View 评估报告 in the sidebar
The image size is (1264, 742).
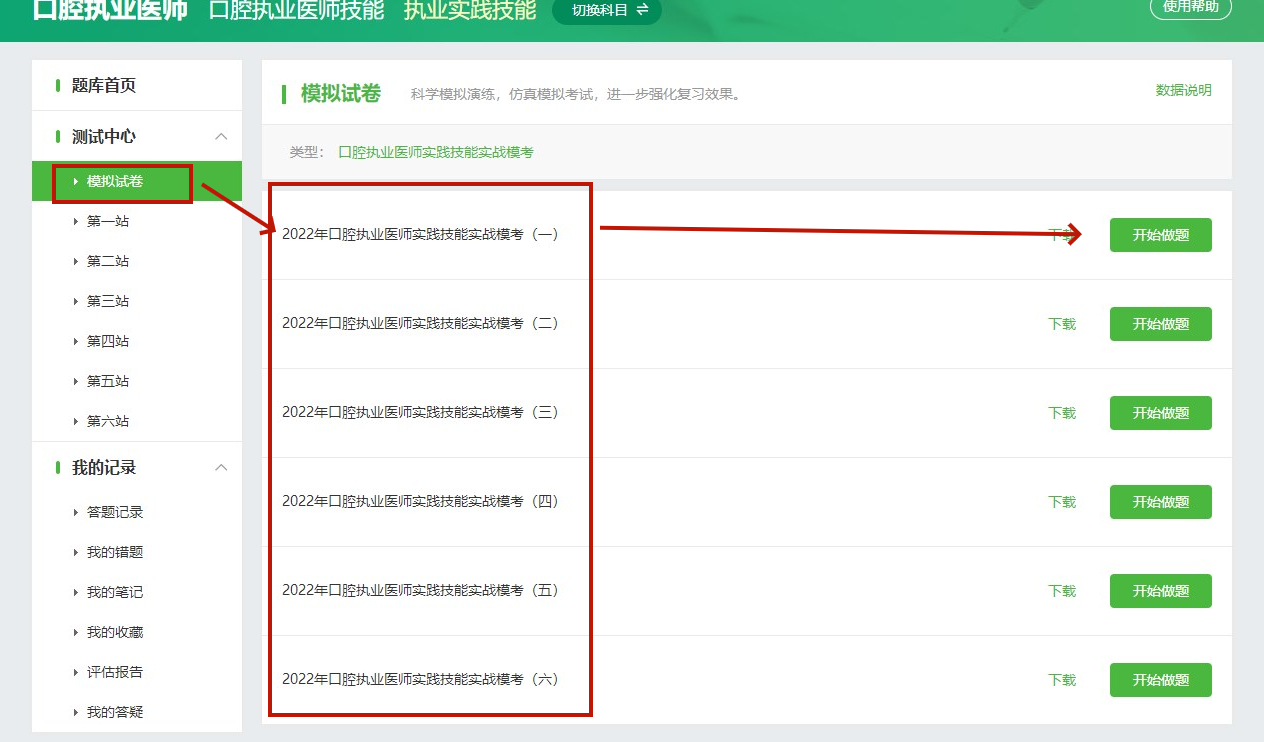click(x=114, y=673)
